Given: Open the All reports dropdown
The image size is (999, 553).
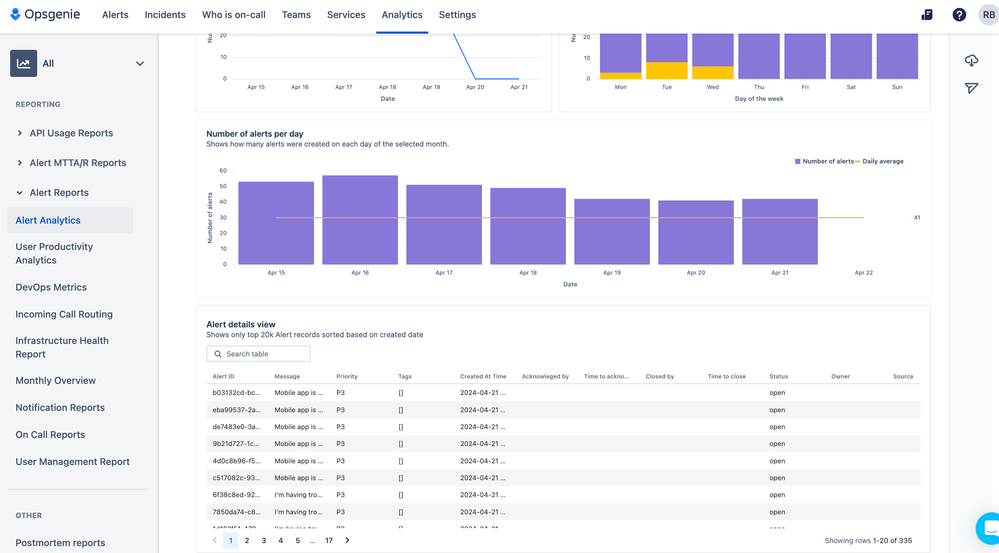Looking at the screenshot, I should [139, 64].
